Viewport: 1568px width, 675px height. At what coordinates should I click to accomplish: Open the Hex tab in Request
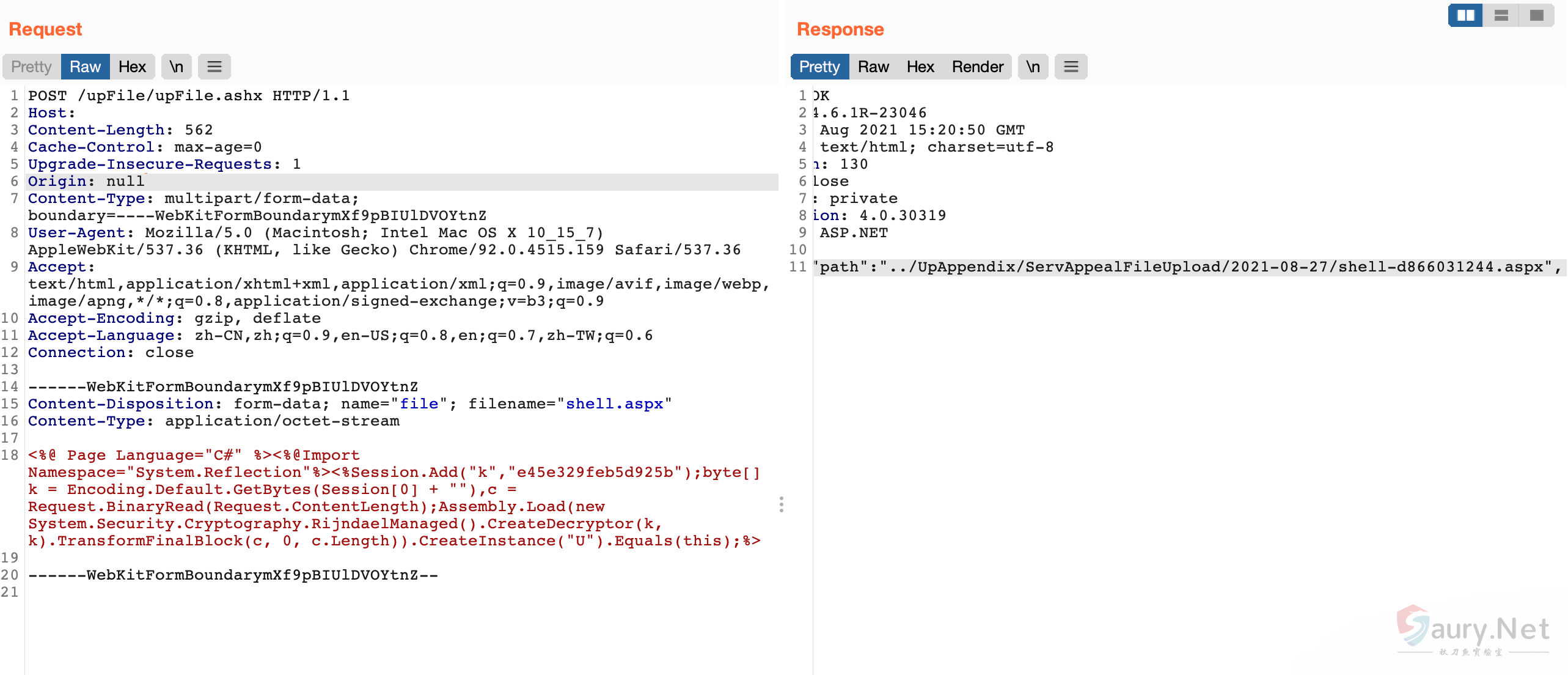tap(132, 67)
